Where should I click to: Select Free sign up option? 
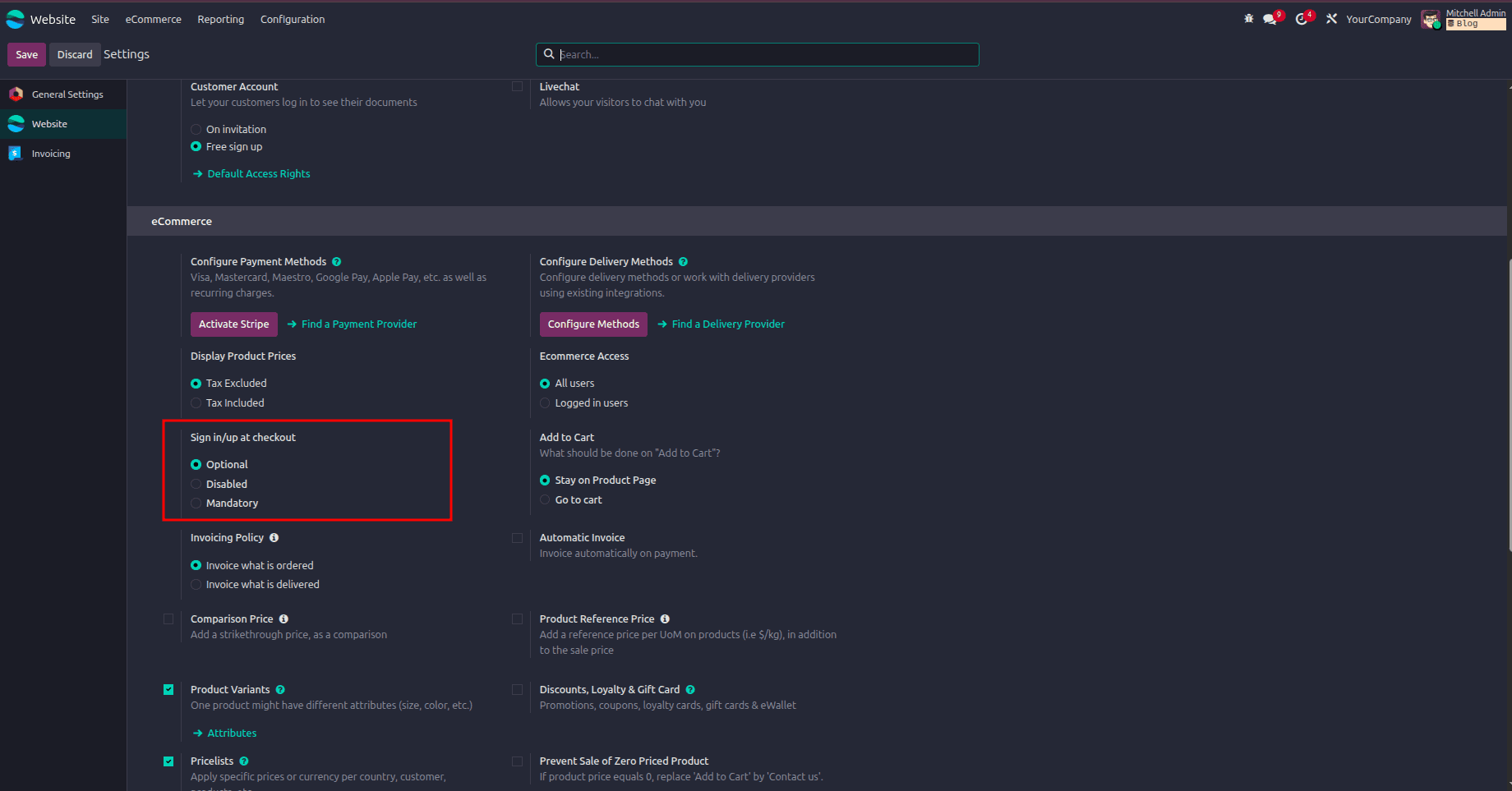(196, 147)
